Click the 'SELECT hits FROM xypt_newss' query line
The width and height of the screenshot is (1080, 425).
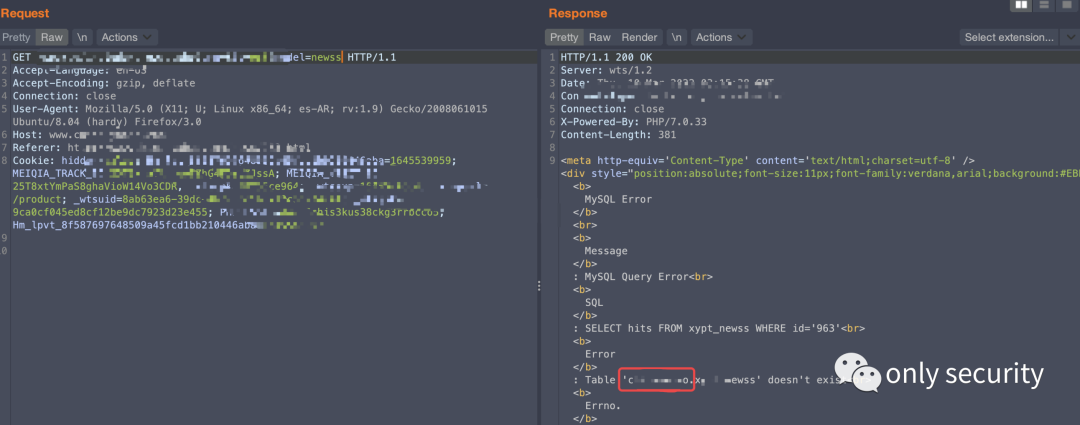point(718,328)
